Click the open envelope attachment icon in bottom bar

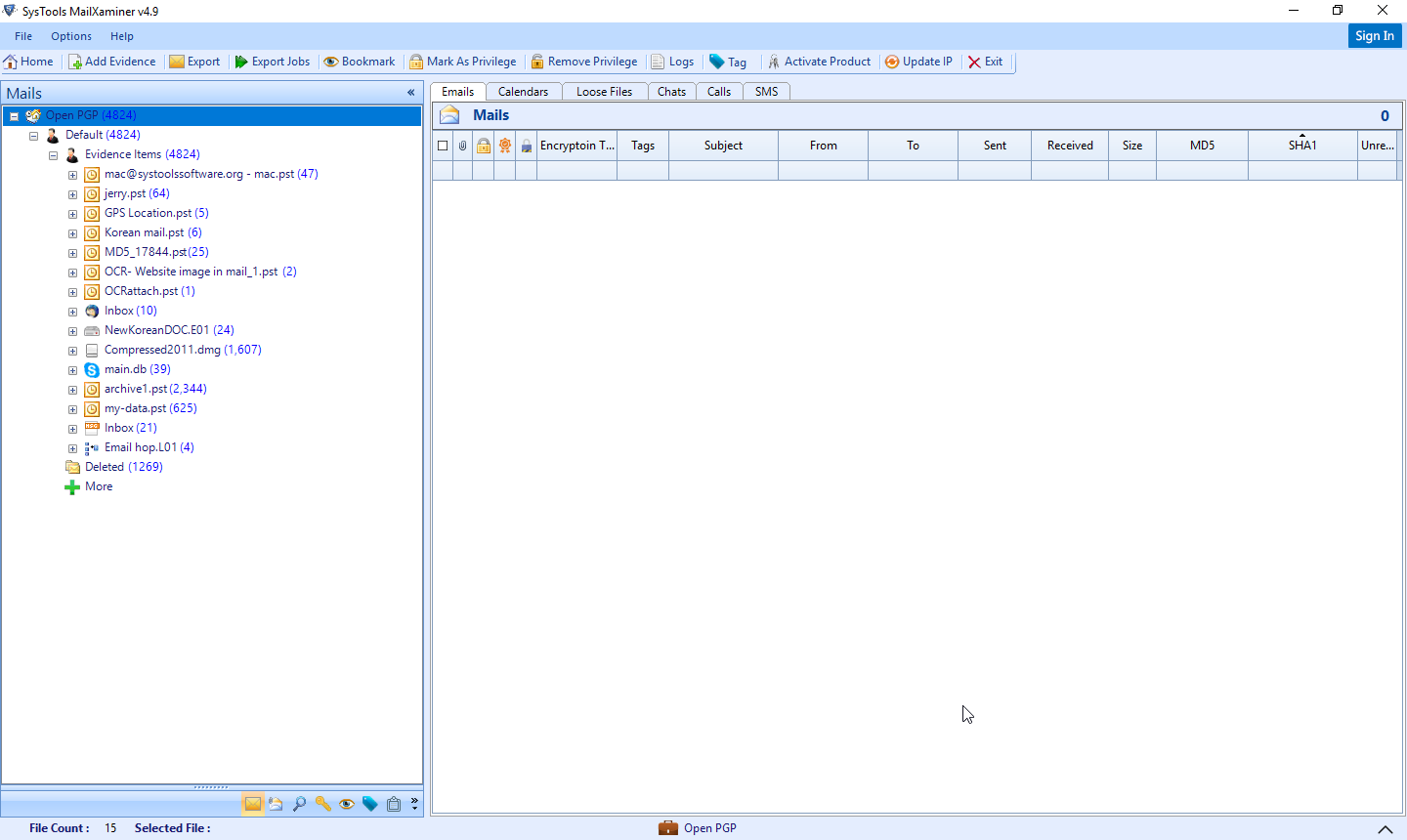pos(276,804)
